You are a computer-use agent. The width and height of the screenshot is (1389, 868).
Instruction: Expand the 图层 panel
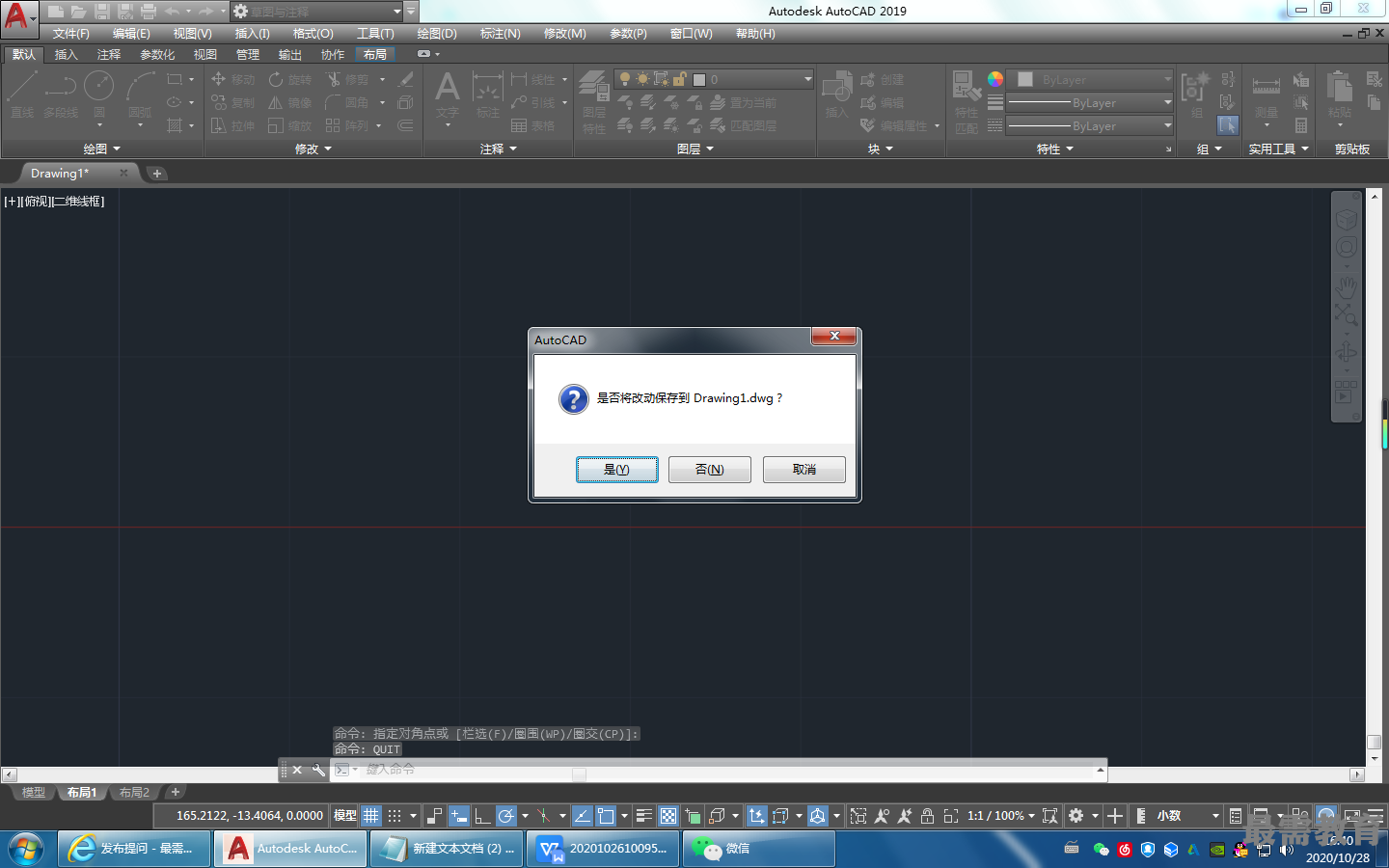695,149
